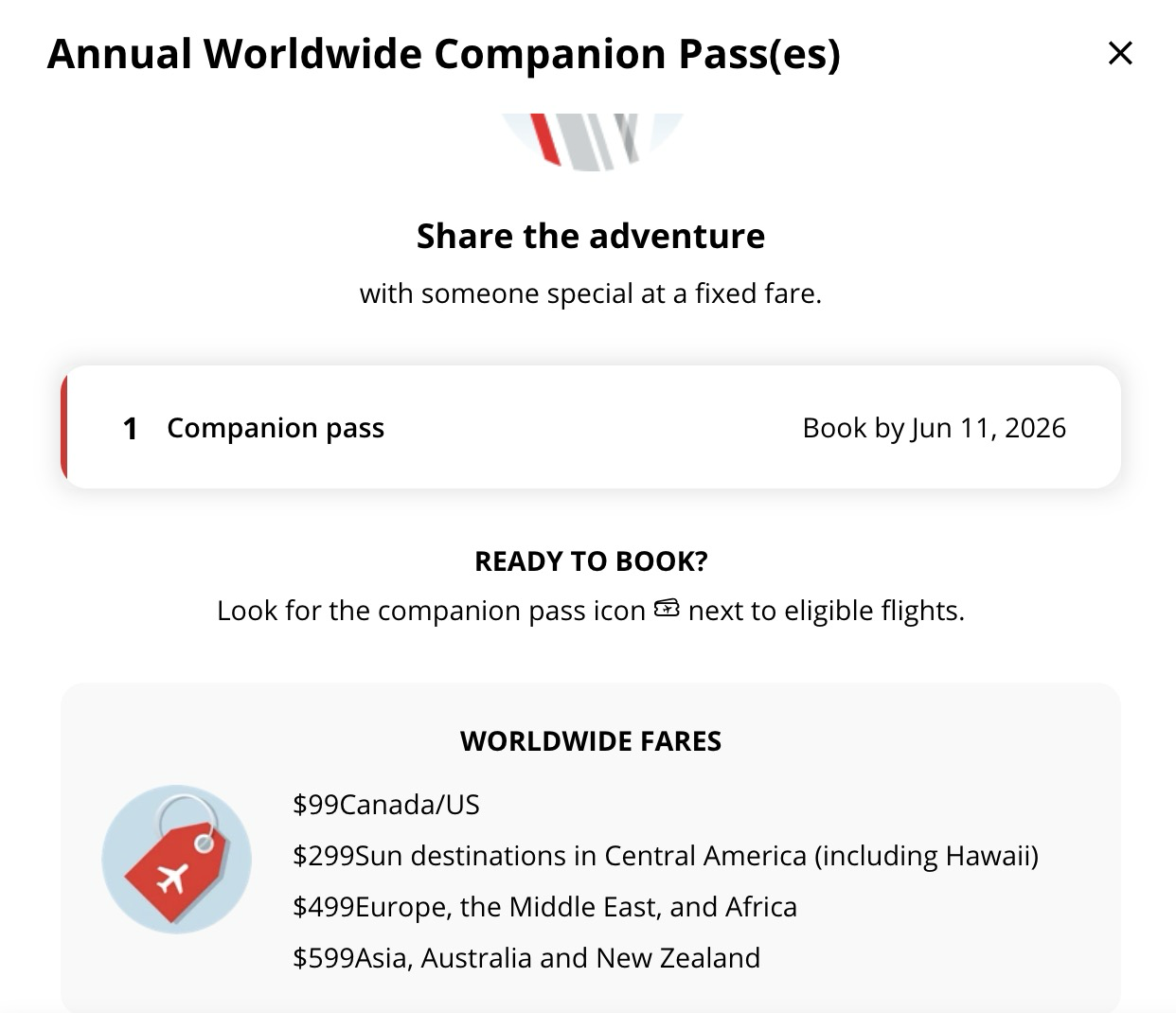
Task: Open the $99 Canada/US fare option
Action: point(385,805)
